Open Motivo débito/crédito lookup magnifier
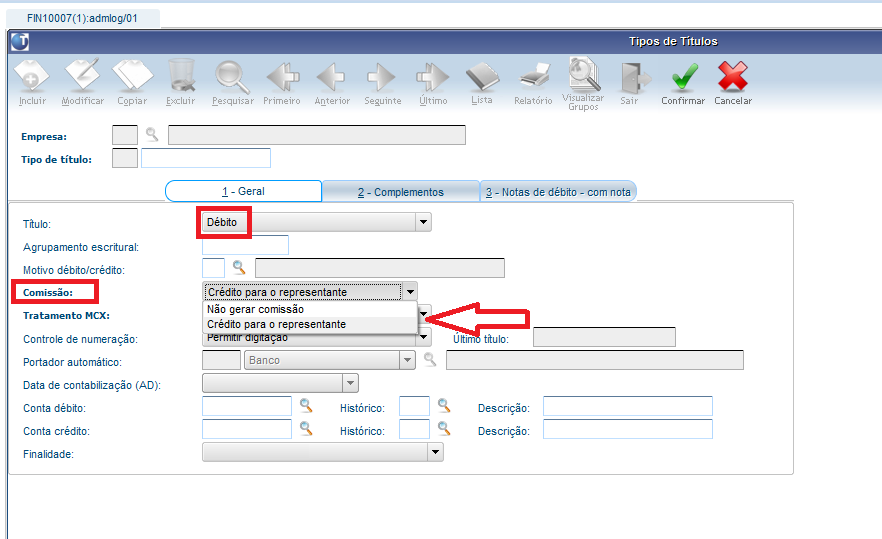 pos(239,267)
